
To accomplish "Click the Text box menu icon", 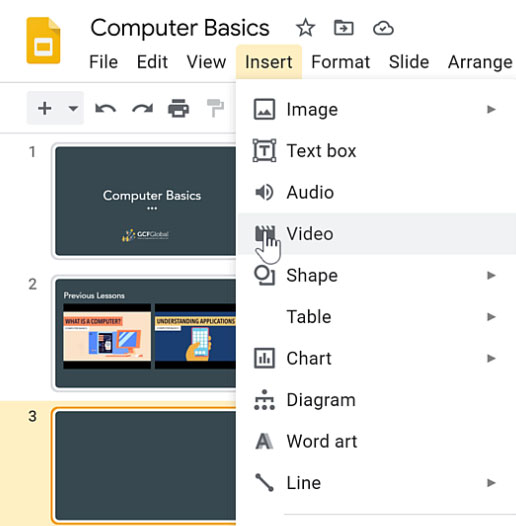I will click(x=264, y=151).
